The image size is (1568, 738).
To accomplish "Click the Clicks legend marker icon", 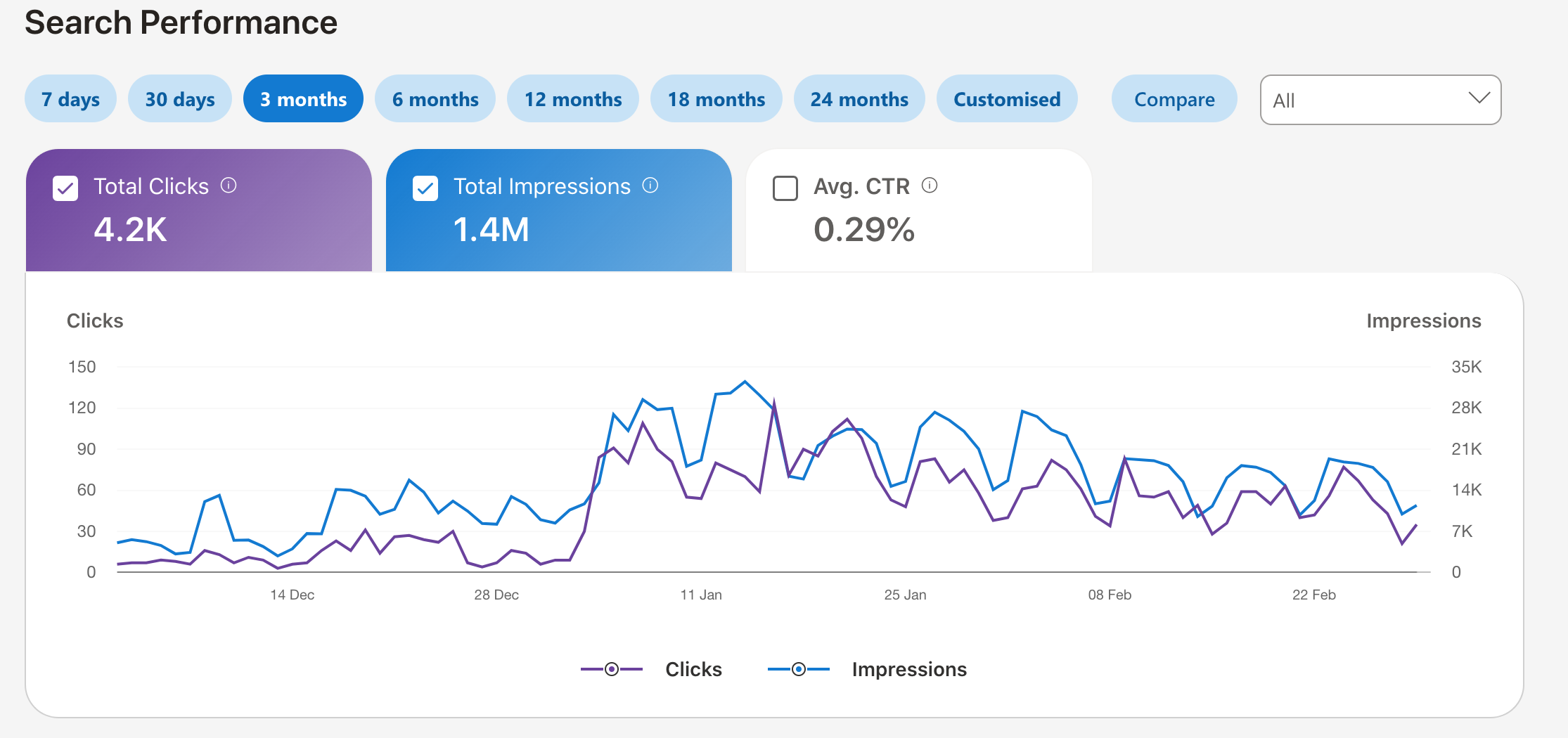I will click(x=611, y=669).
